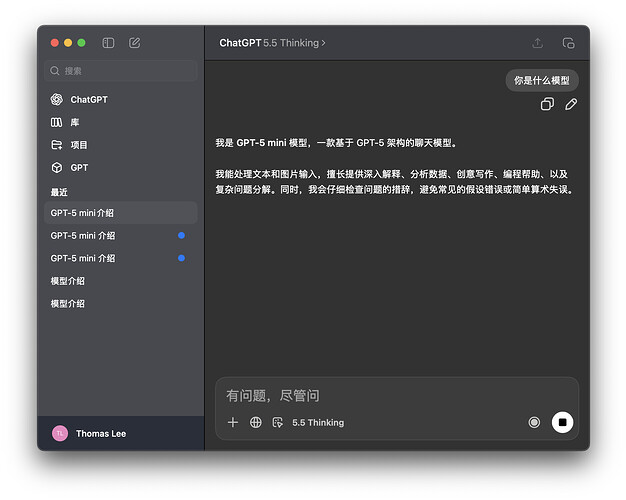
Task: Open the last GPT-5 mini 介绍 chat with blue dot
Action: (x=121, y=258)
